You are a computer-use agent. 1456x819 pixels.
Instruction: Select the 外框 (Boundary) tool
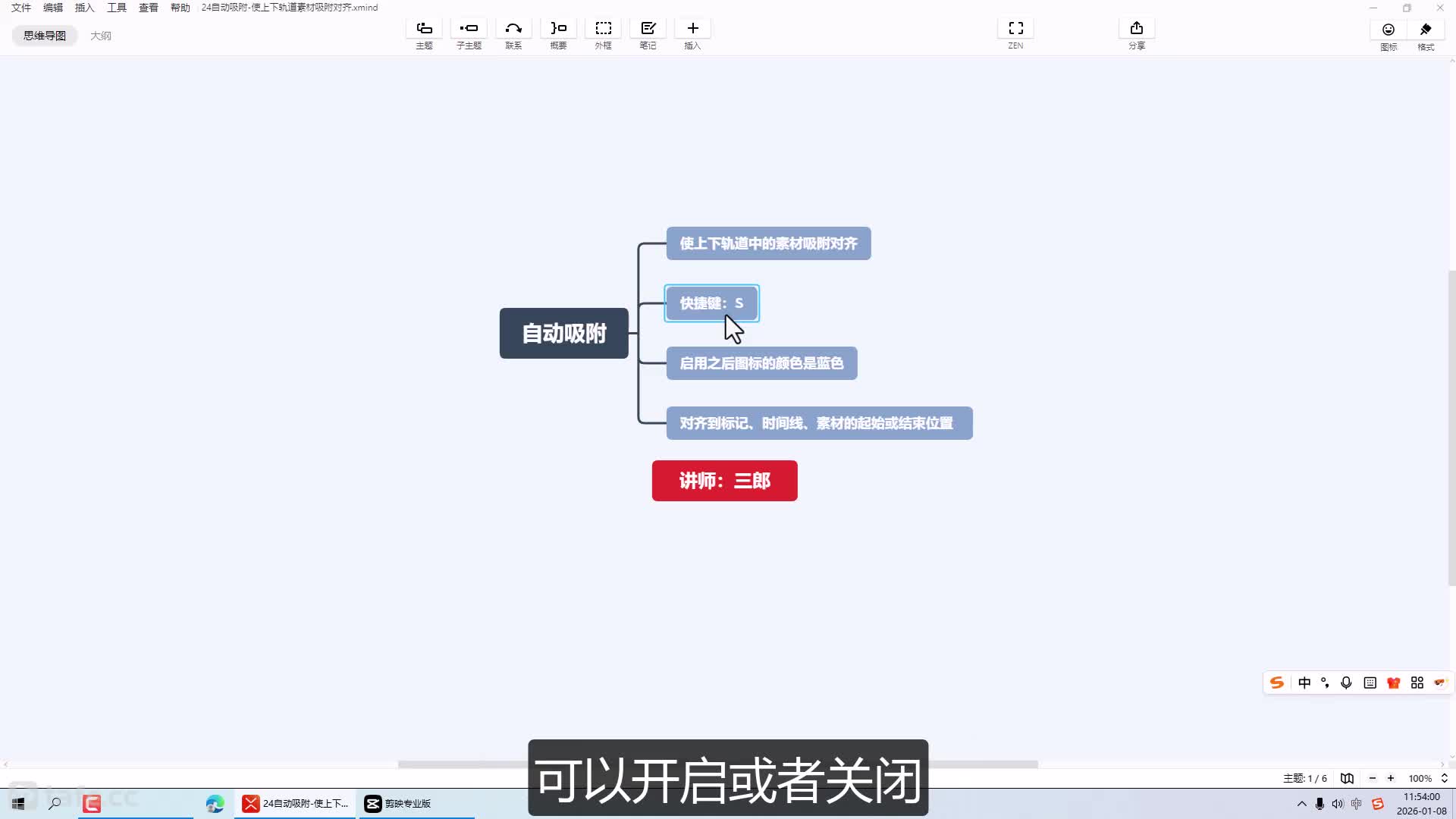click(603, 29)
